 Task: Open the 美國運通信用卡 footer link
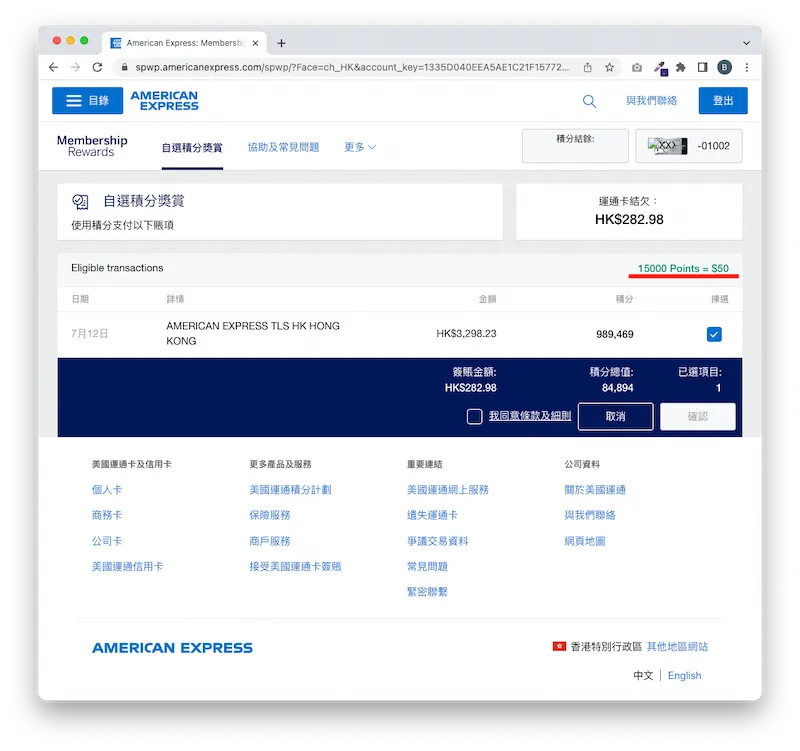coord(128,566)
